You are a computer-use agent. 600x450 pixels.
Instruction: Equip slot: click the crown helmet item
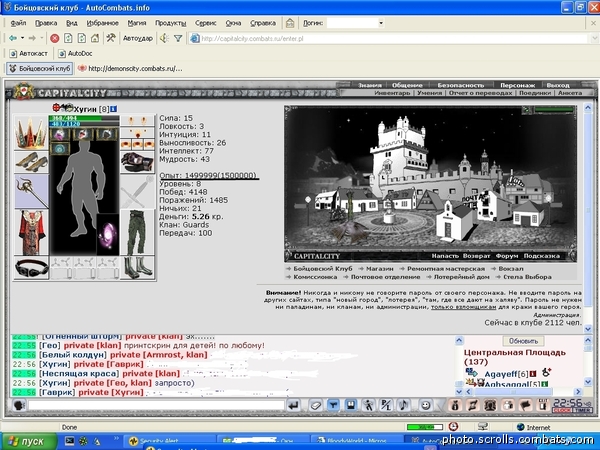tap(31, 133)
